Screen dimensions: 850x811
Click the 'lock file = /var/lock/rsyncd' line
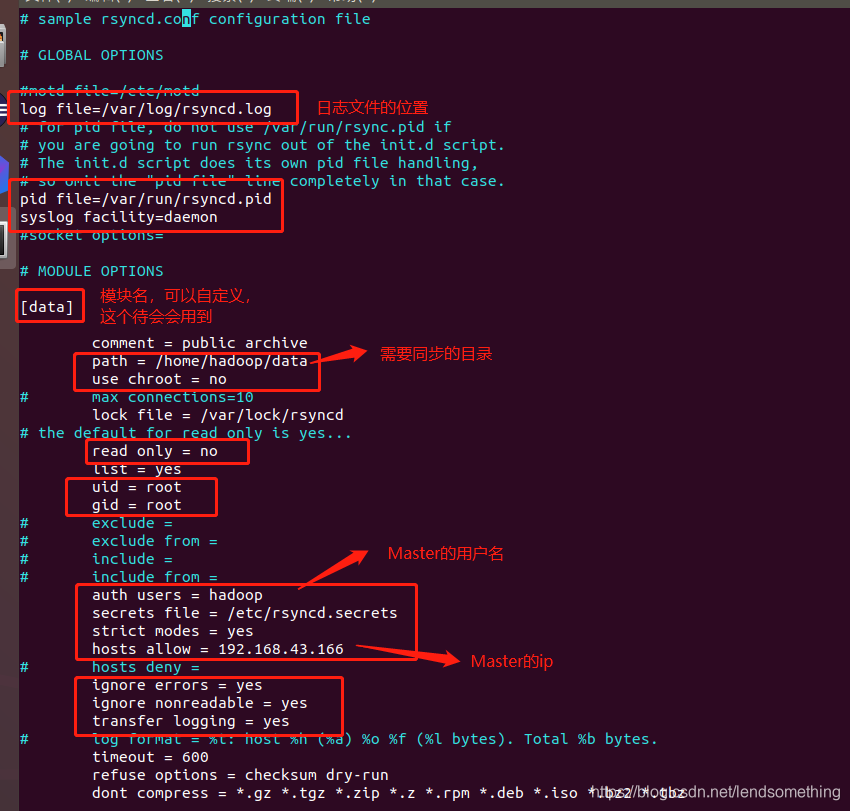pos(217,415)
